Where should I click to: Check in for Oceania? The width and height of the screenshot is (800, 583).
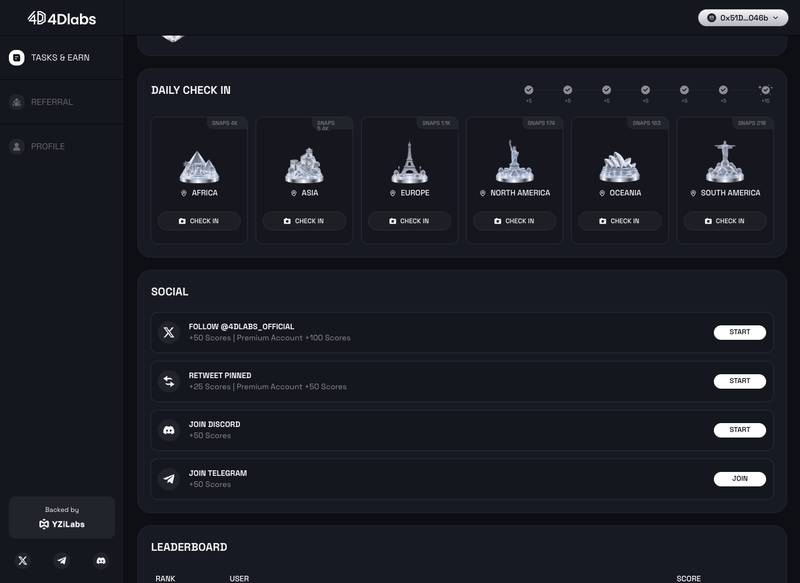tap(619, 221)
